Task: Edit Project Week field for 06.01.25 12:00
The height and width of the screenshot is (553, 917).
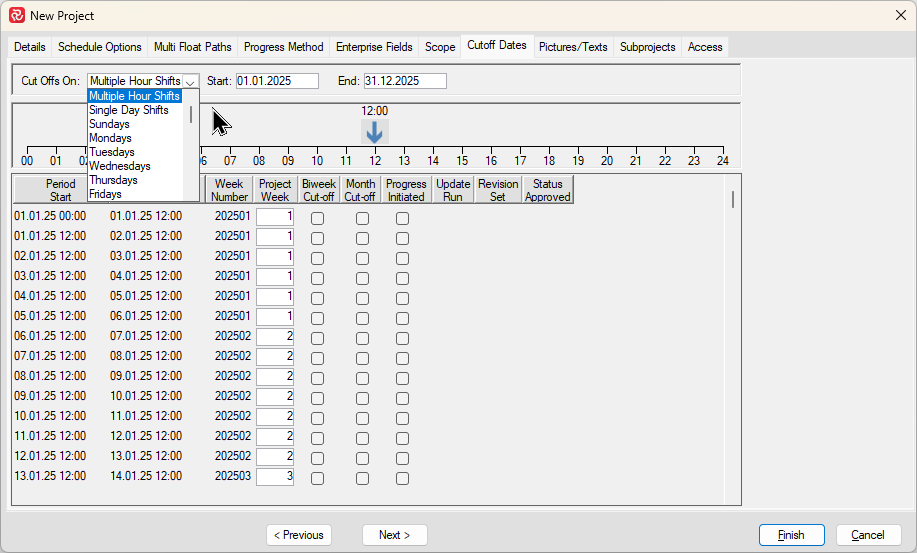Action: [x=275, y=336]
